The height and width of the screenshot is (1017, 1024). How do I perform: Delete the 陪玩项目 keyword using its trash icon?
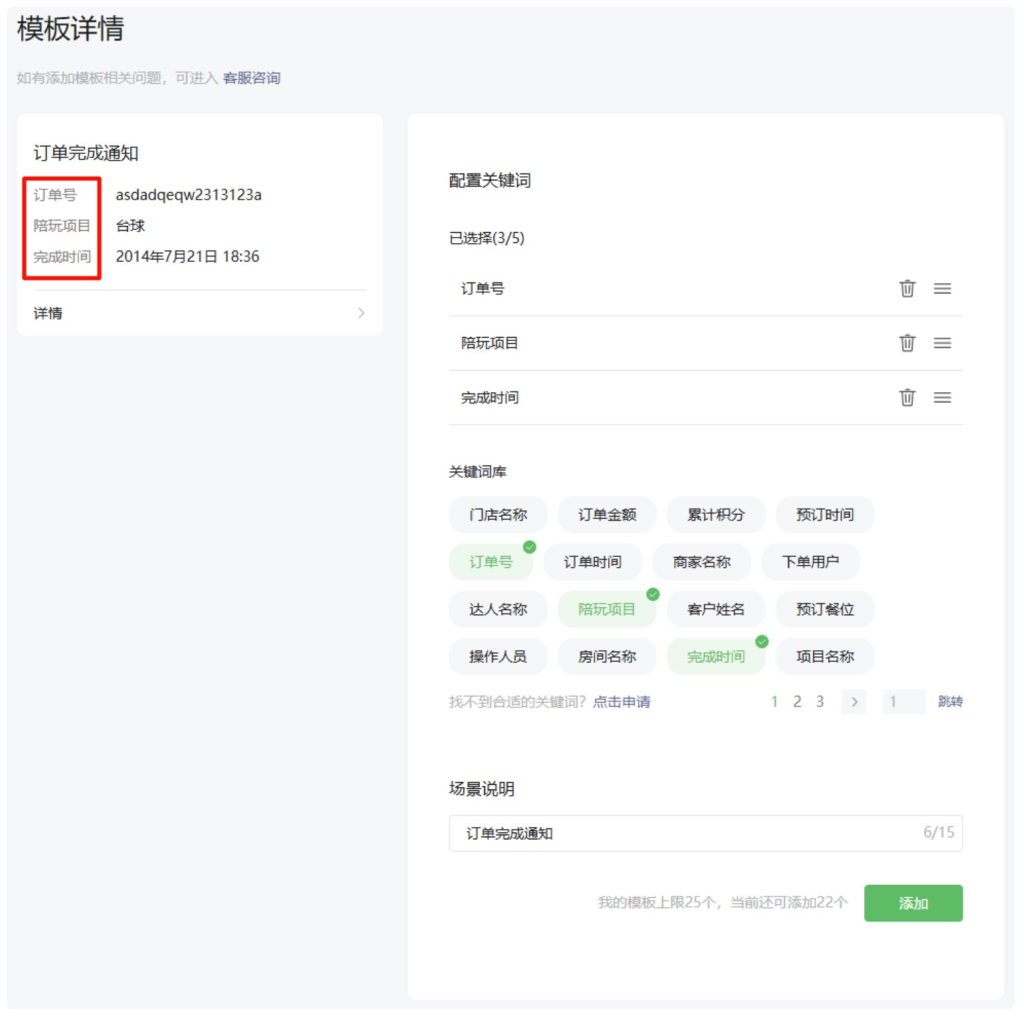(x=907, y=343)
